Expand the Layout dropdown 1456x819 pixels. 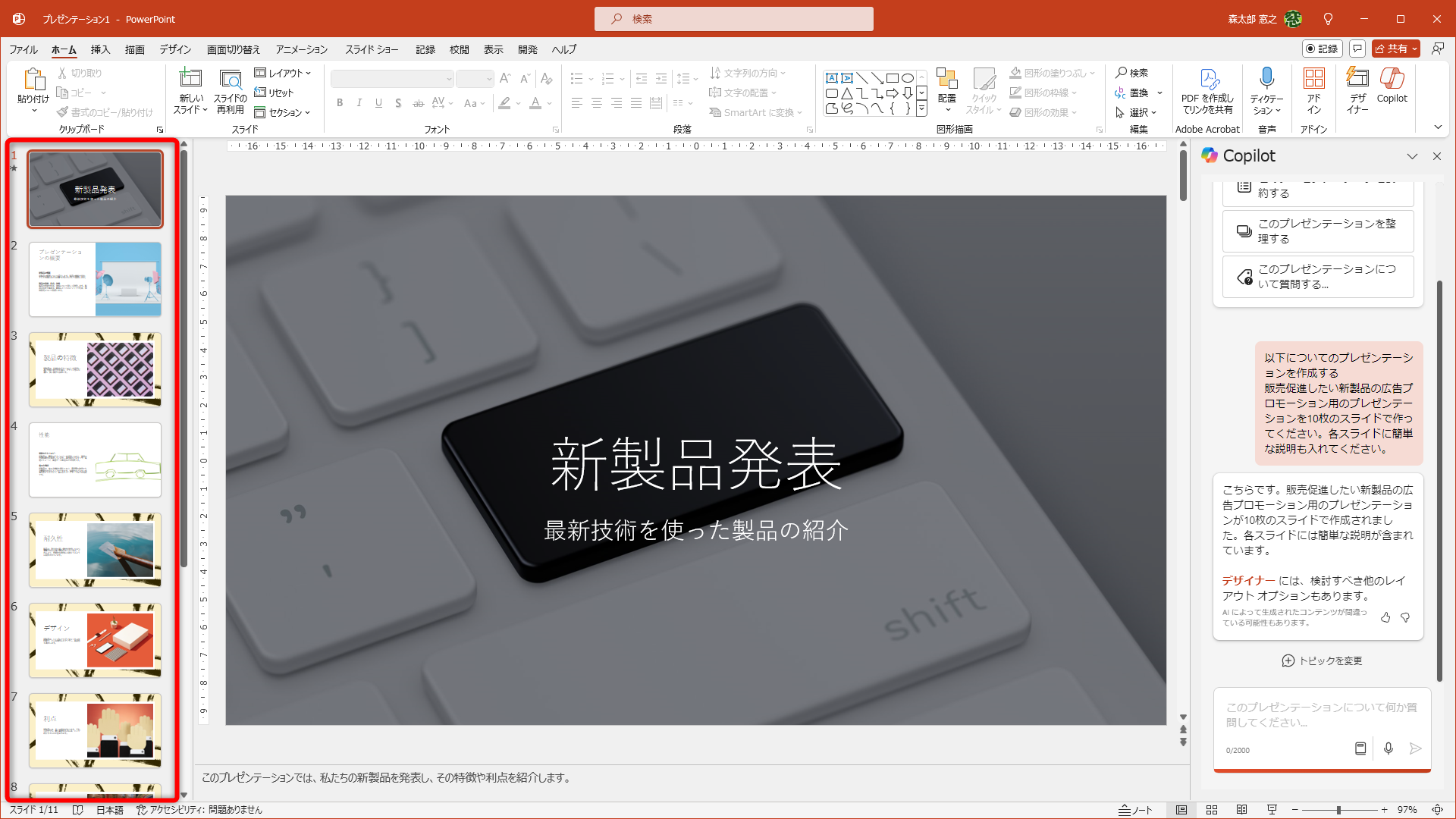point(283,73)
